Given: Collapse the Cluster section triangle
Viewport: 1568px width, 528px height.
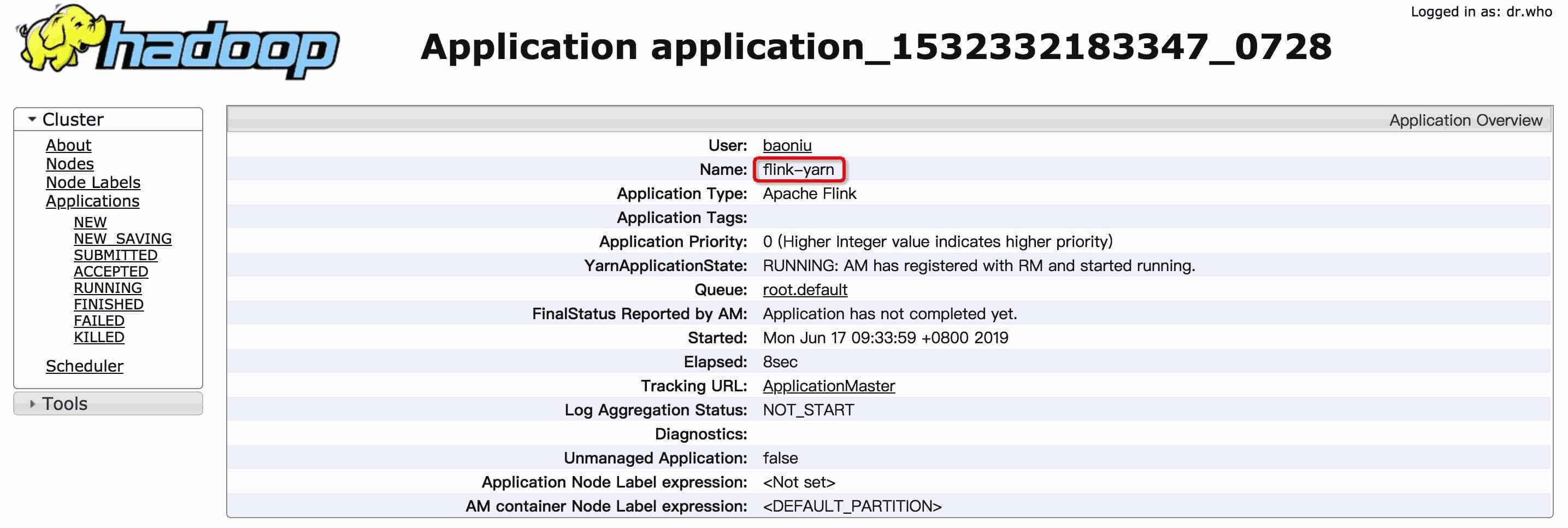Looking at the screenshot, I should click(x=32, y=119).
